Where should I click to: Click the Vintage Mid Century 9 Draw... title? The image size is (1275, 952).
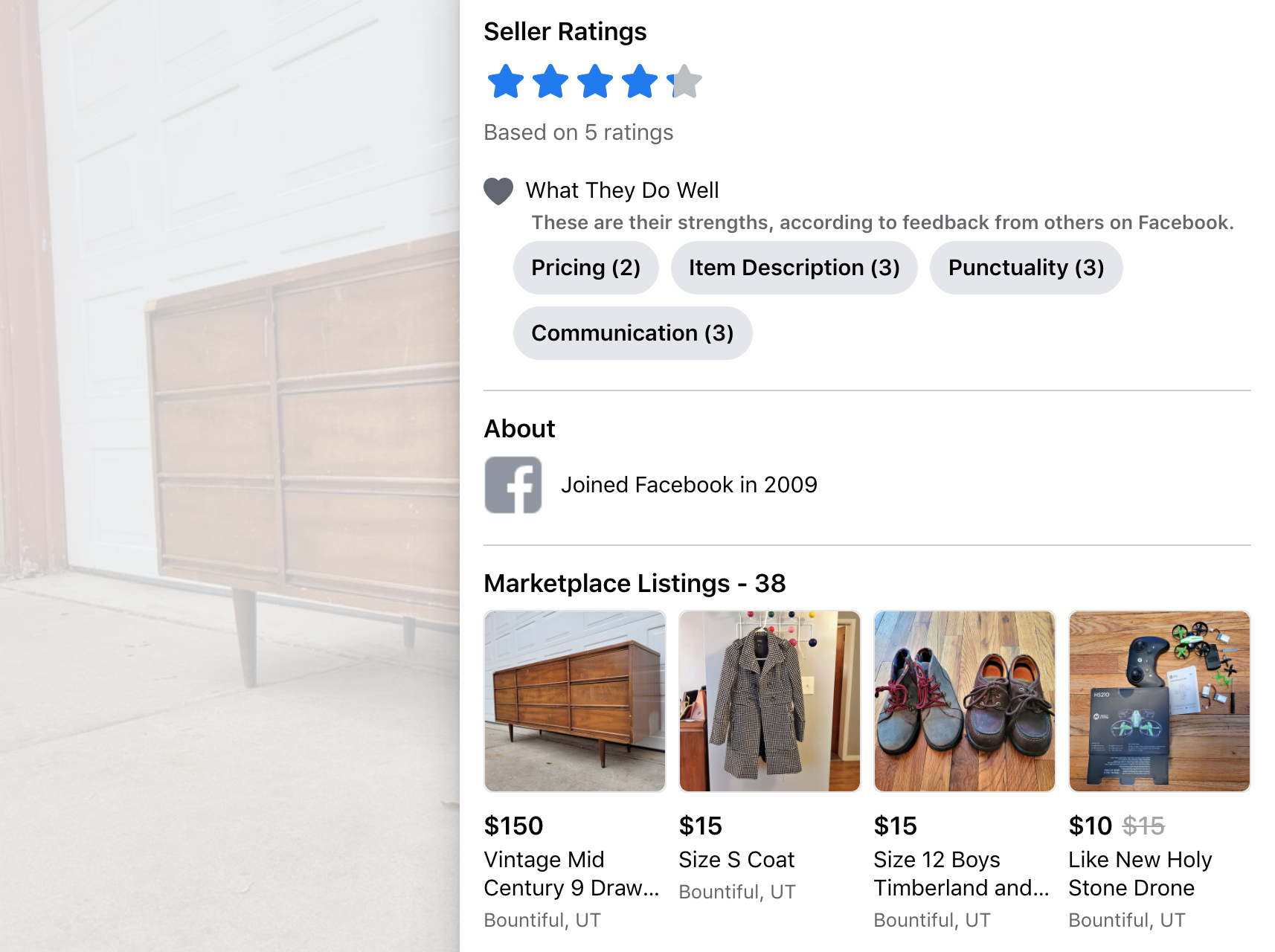571,874
